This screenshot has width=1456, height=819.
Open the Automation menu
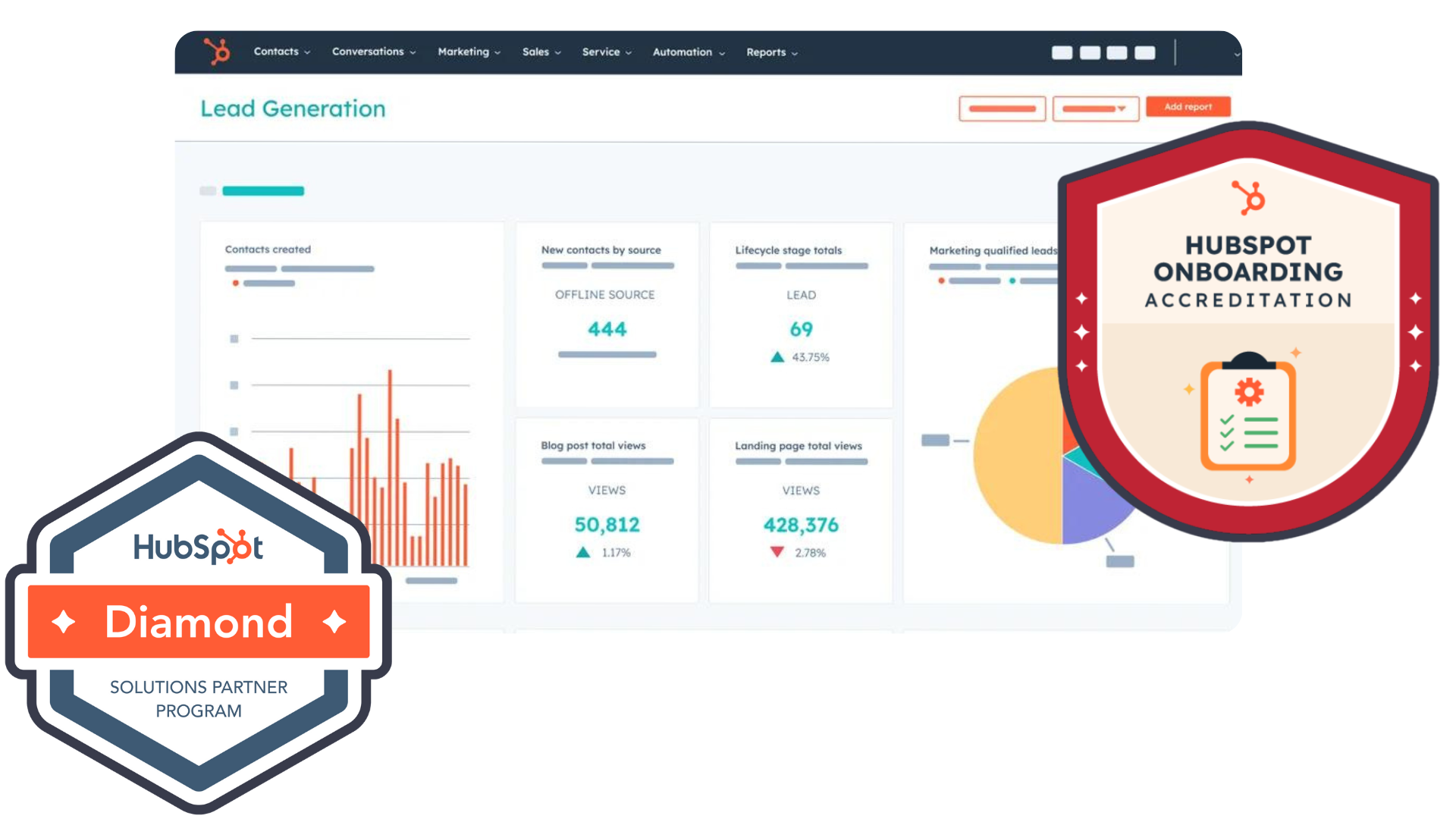[x=688, y=52]
